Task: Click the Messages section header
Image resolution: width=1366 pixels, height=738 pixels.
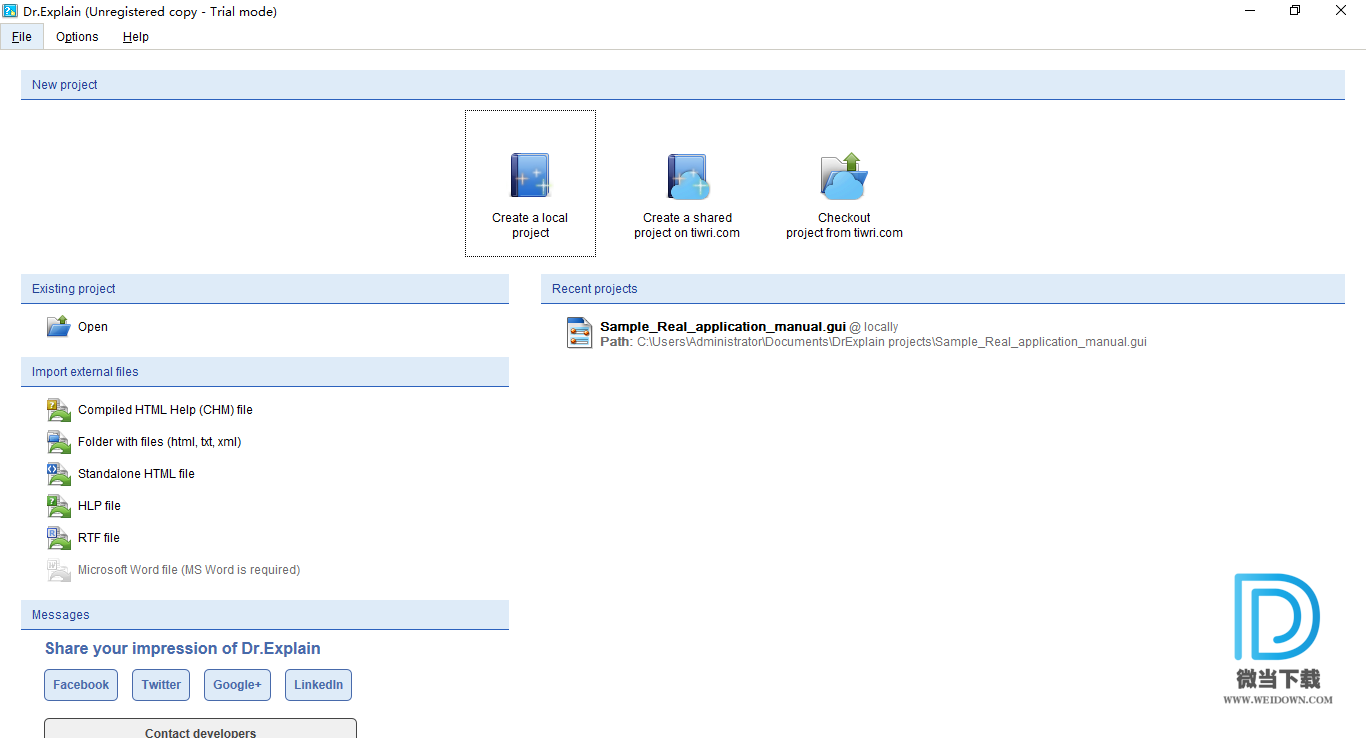Action: pos(265,615)
